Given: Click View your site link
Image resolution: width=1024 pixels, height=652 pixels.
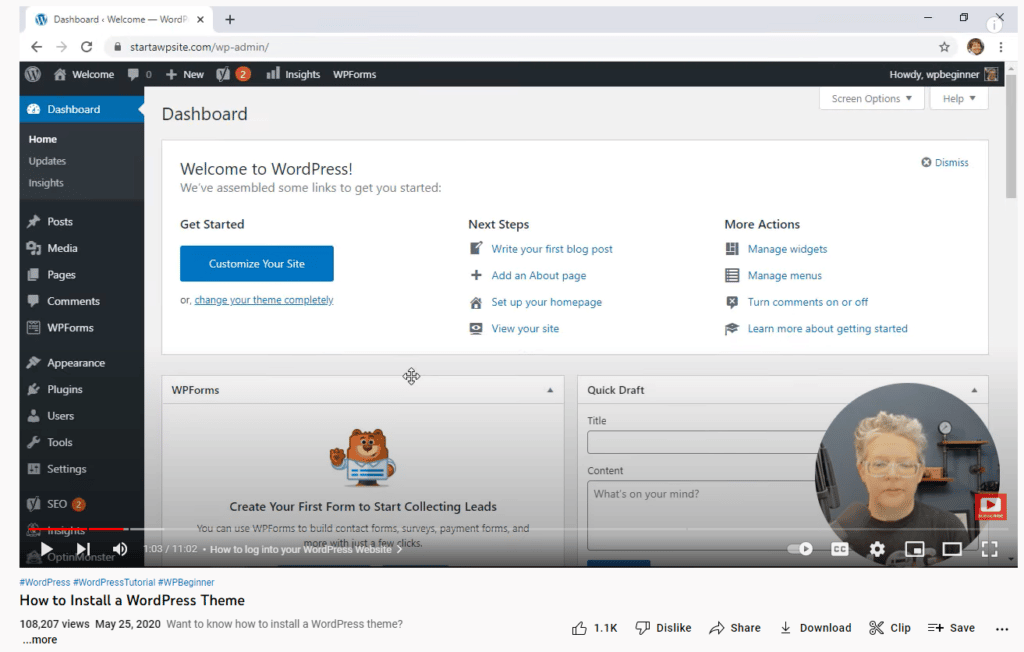Looking at the screenshot, I should [525, 329].
